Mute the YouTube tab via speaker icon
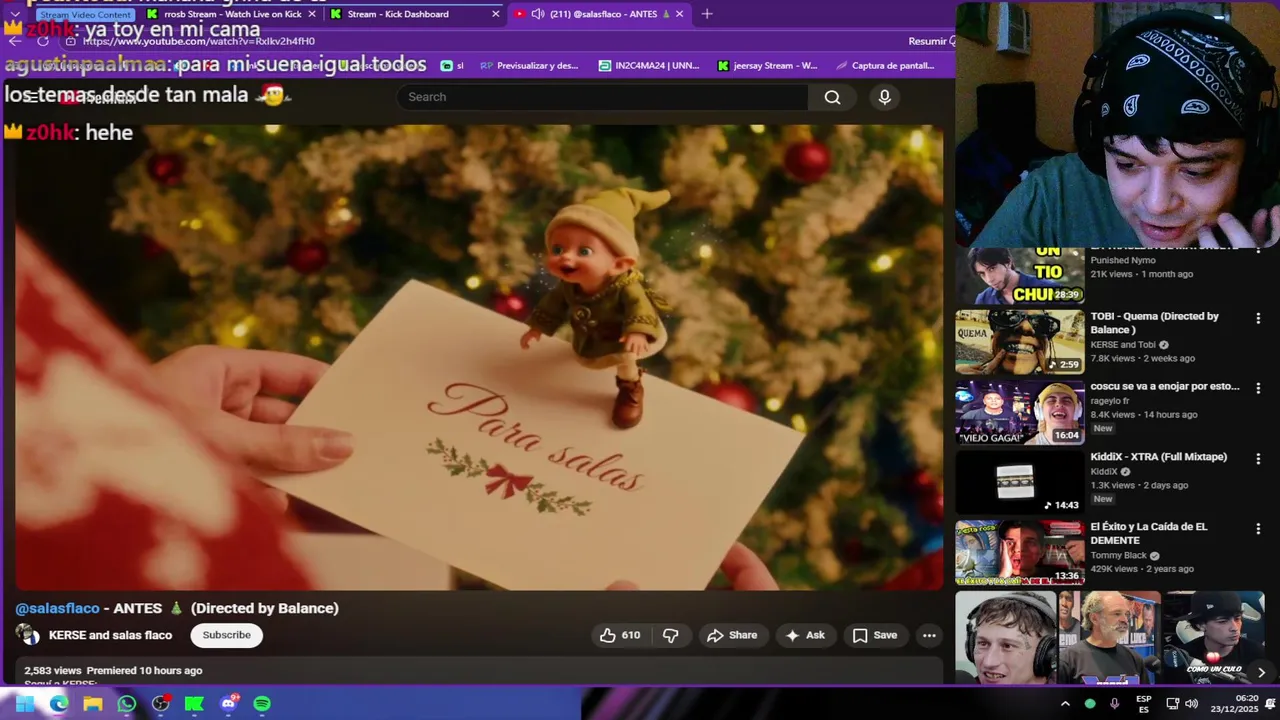1280x720 pixels. (x=538, y=14)
